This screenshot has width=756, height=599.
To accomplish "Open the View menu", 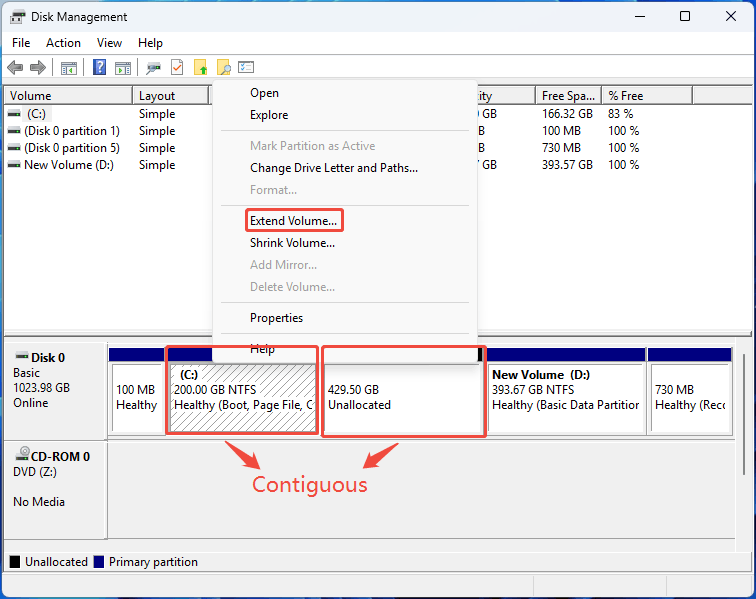I will click(109, 43).
